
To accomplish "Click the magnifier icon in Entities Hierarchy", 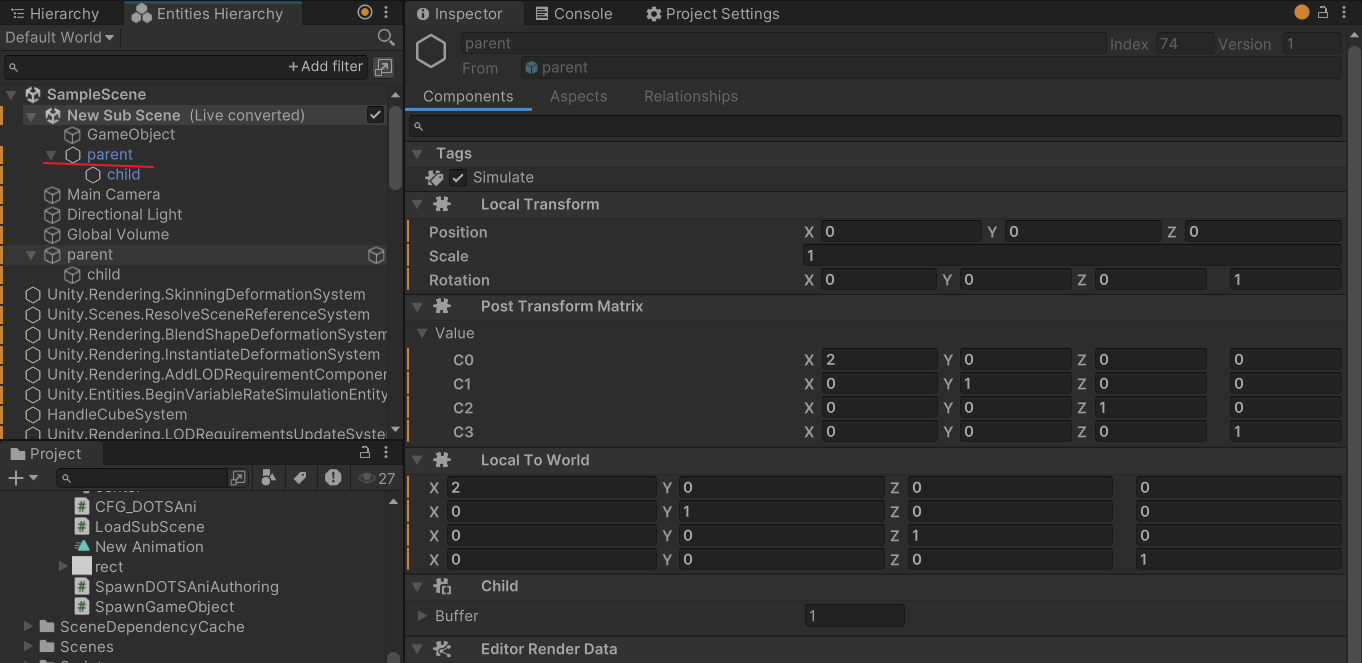I will [386, 37].
